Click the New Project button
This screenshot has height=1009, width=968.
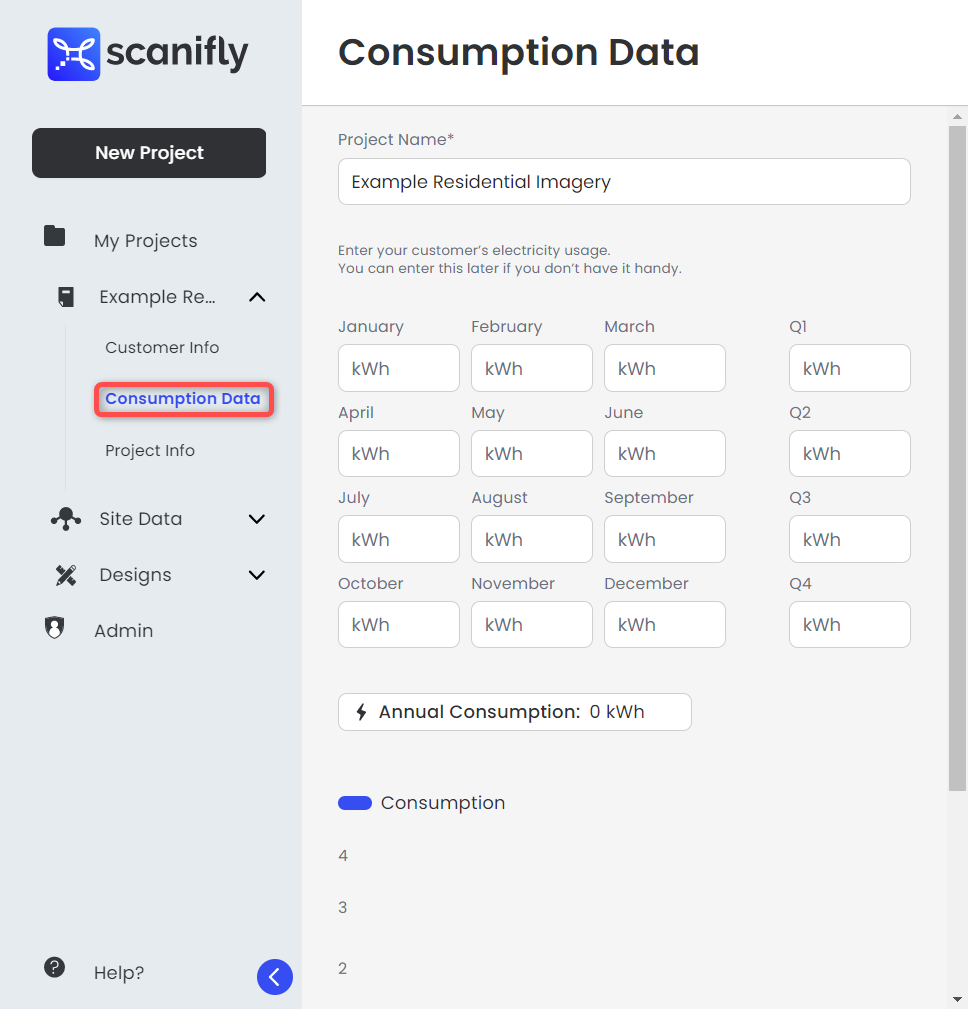point(149,153)
